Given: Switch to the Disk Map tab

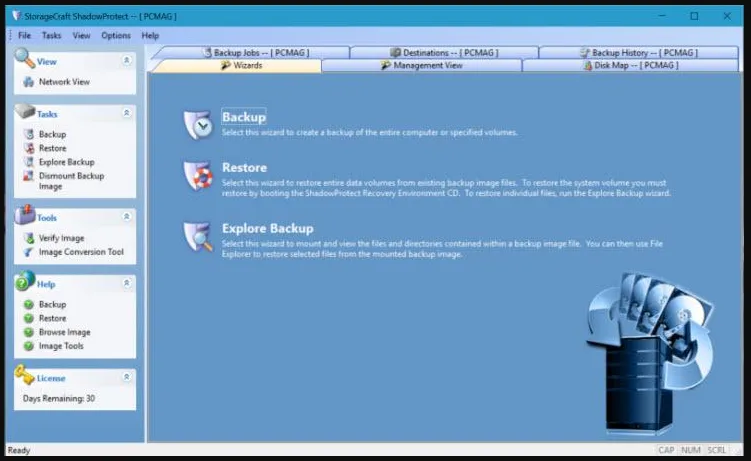Looking at the screenshot, I should coord(630,66).
